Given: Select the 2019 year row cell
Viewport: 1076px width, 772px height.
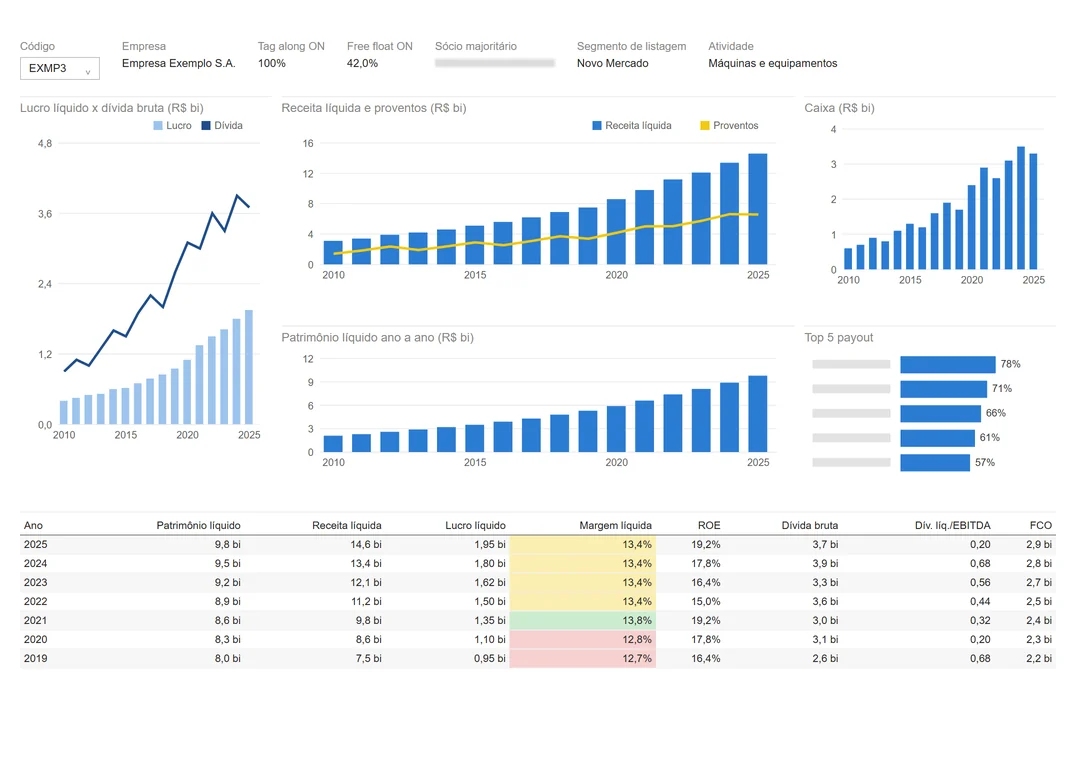Looking at the screenshot, I should (x=36, y=659).
